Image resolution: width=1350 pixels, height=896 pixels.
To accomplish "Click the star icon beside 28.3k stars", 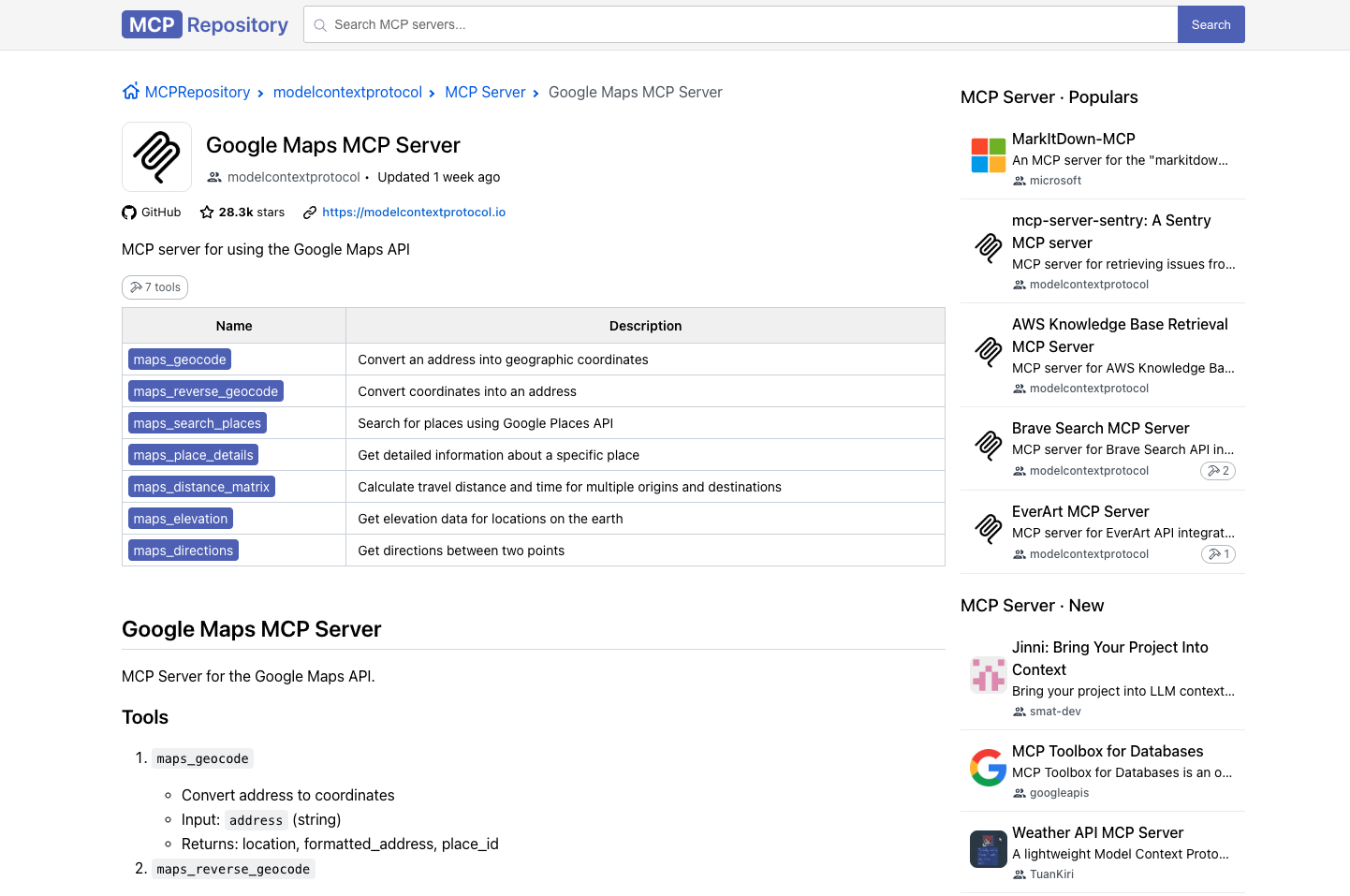I will pos(207,213).
